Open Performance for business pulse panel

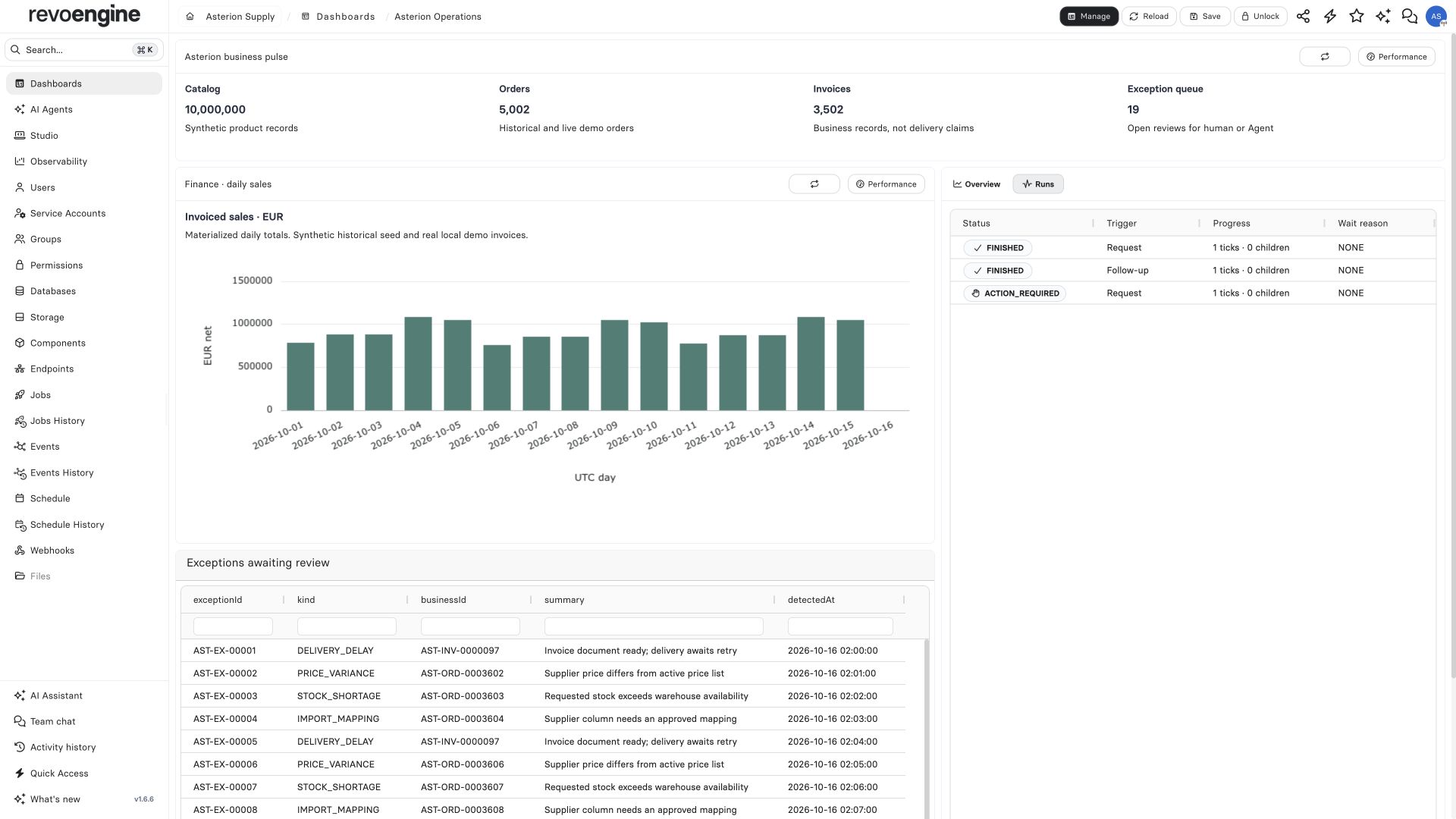(x=1397, y=57)
